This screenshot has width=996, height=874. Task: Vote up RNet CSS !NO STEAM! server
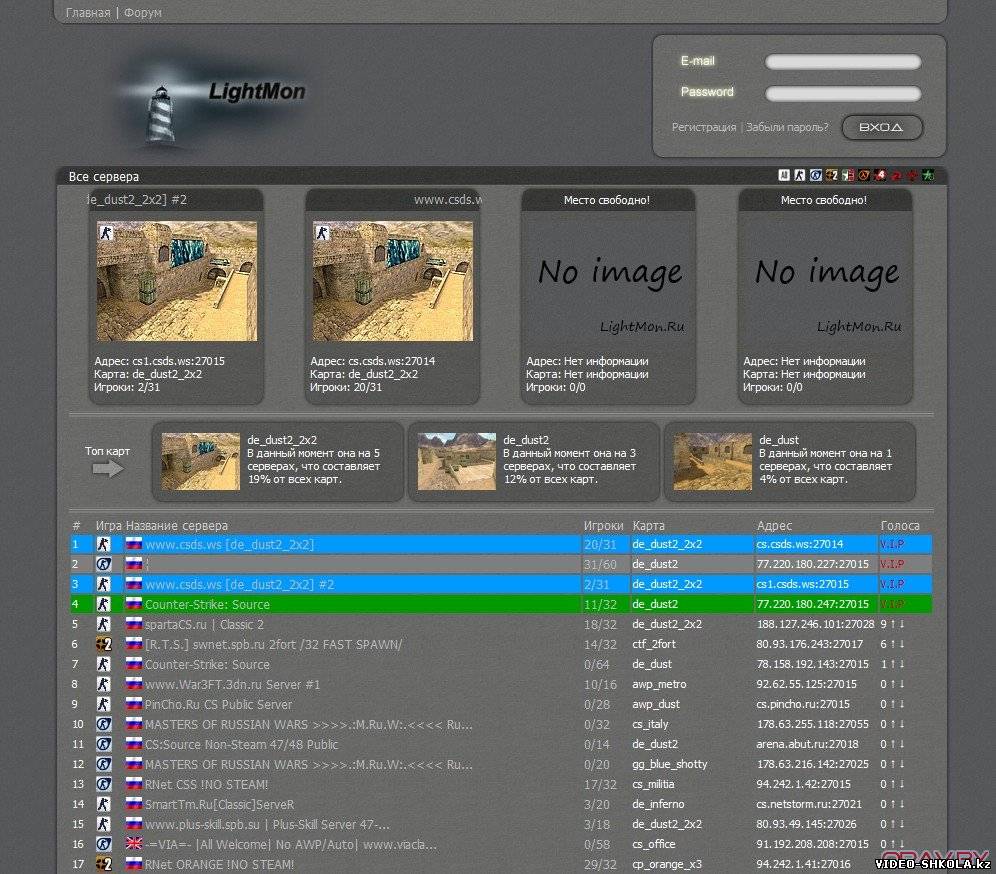pos(893,784)
